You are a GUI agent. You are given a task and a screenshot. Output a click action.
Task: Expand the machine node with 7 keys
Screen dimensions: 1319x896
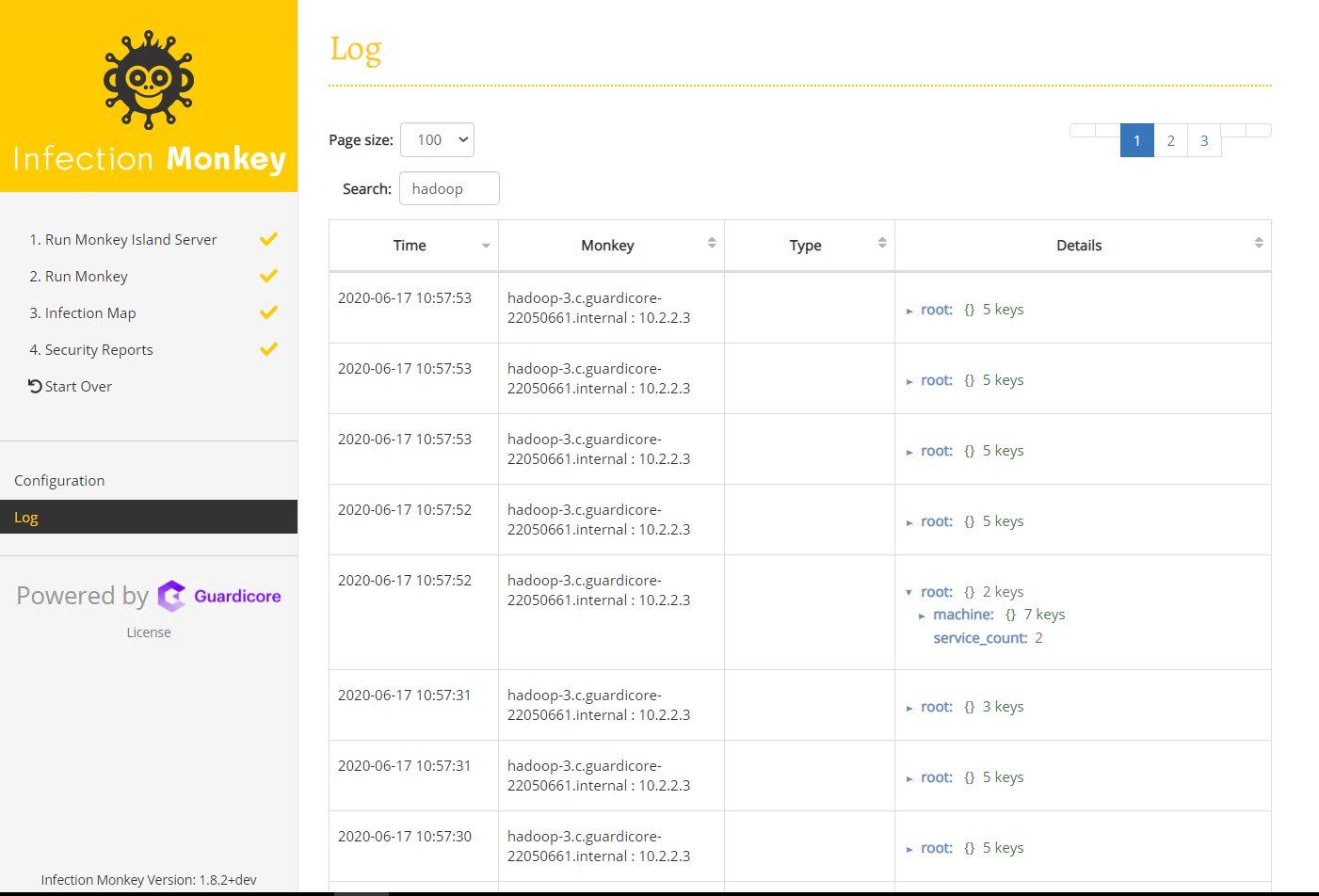tap(924, 614)
